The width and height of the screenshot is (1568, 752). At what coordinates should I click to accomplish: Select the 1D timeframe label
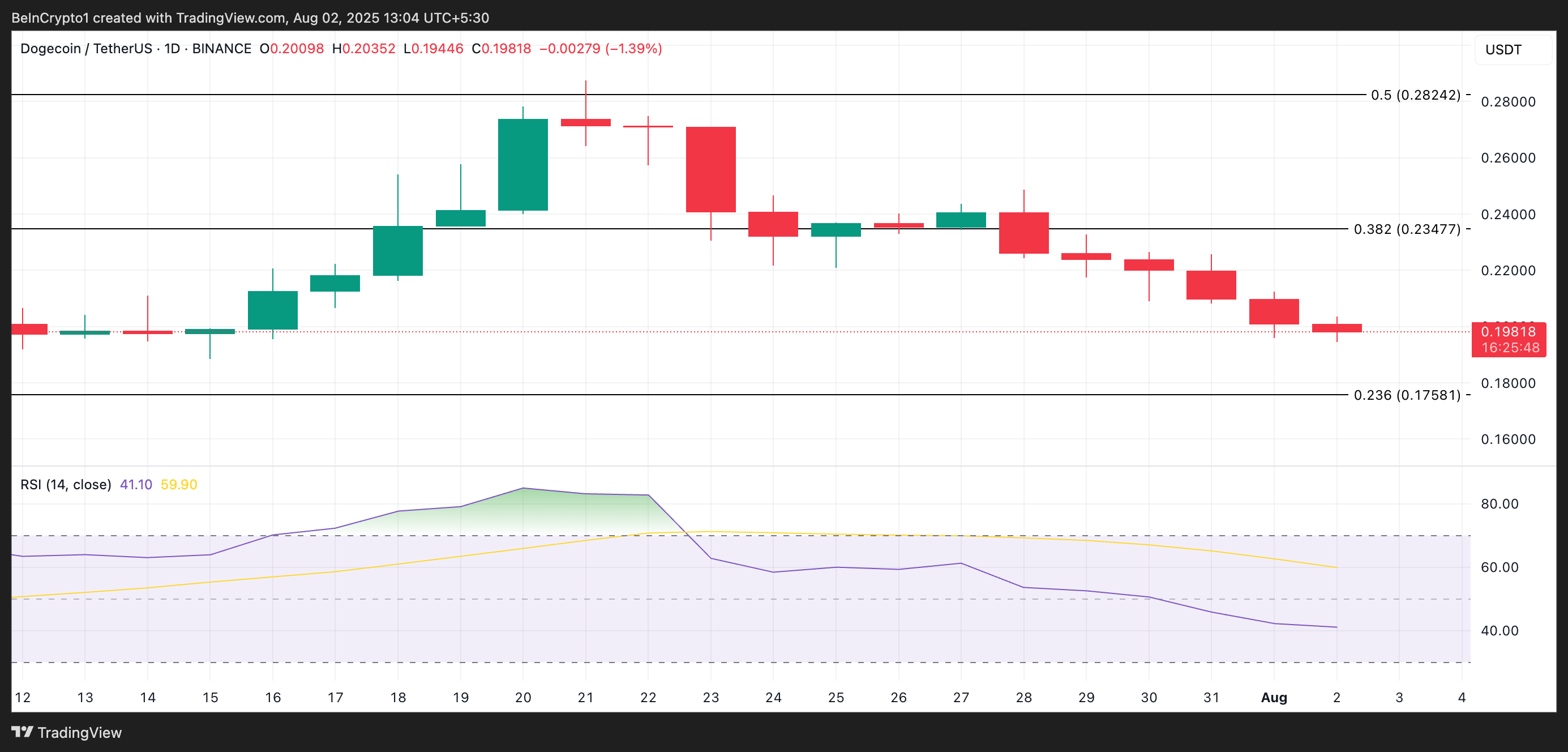tap(172, 49)
